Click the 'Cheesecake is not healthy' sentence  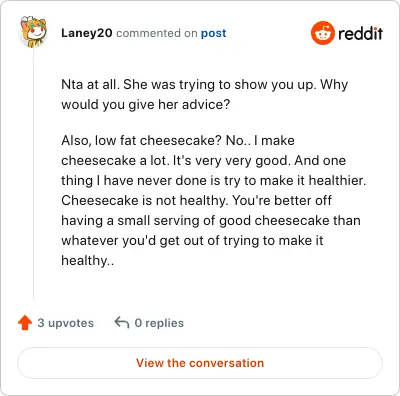pyautogui.click(x=145, y=201)
